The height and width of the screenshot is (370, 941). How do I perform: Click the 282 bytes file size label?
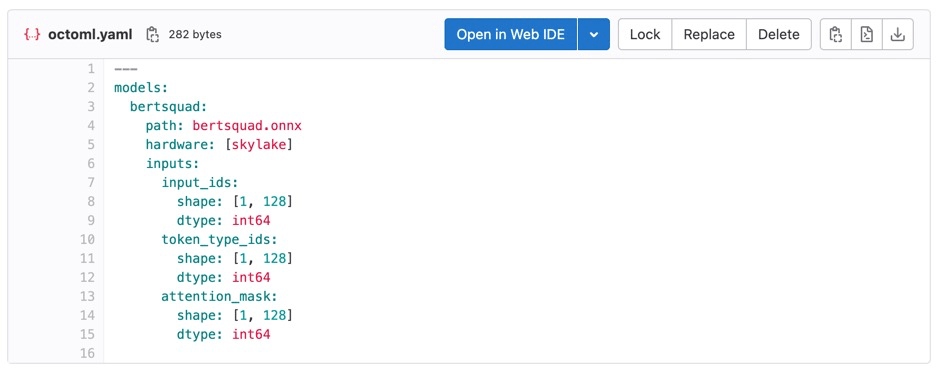(195, 34)
